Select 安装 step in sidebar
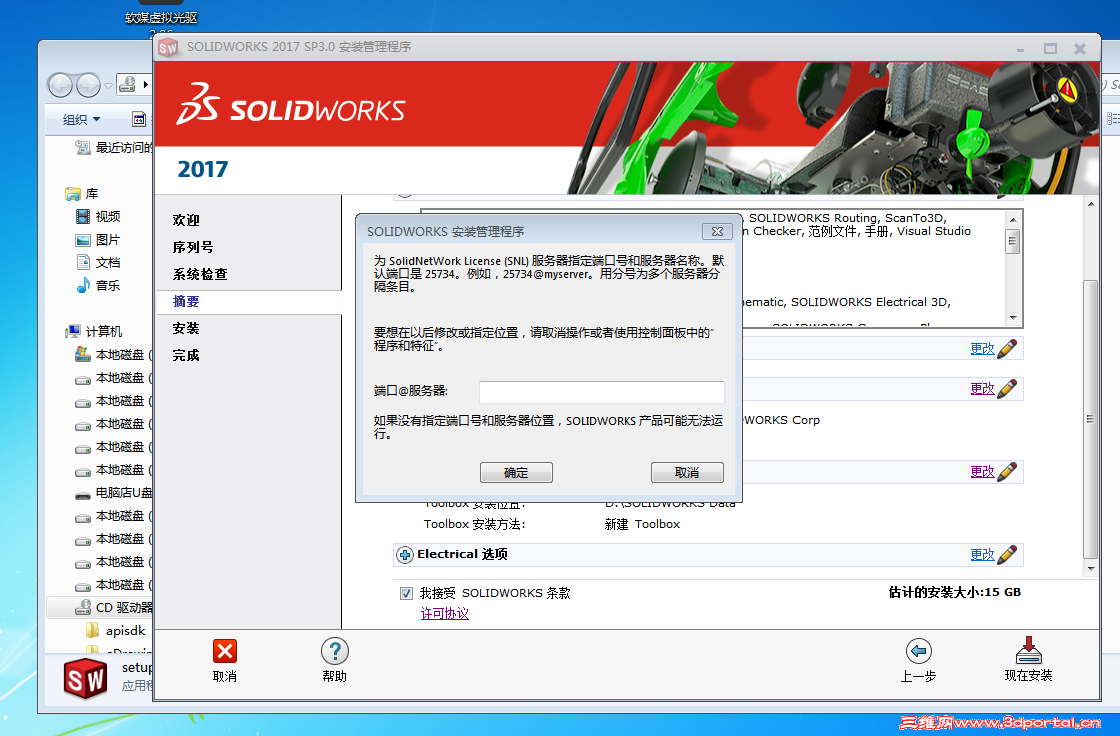The image size is (1120, 736). [186, 329]
